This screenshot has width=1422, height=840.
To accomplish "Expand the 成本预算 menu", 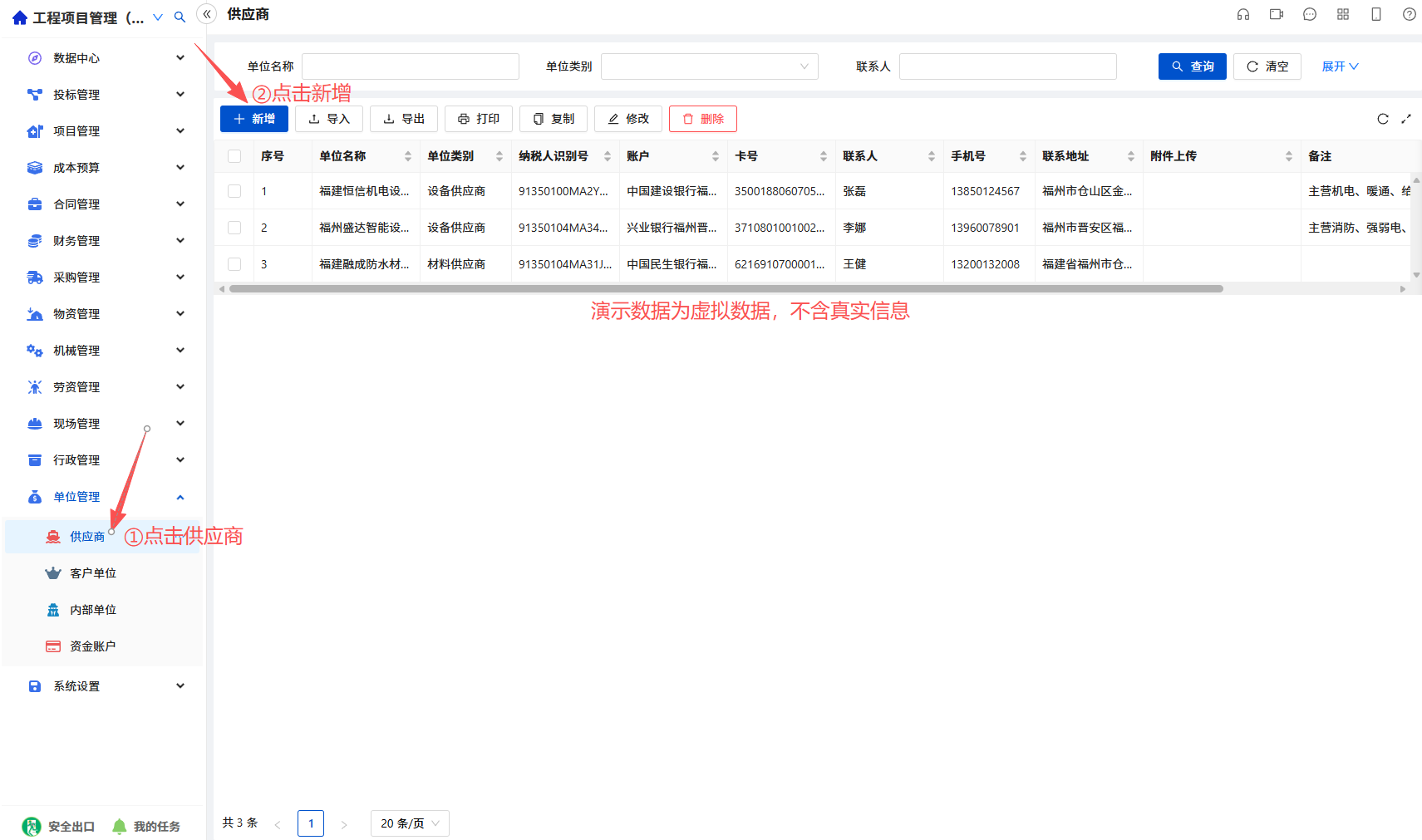I will pos(103,168).
